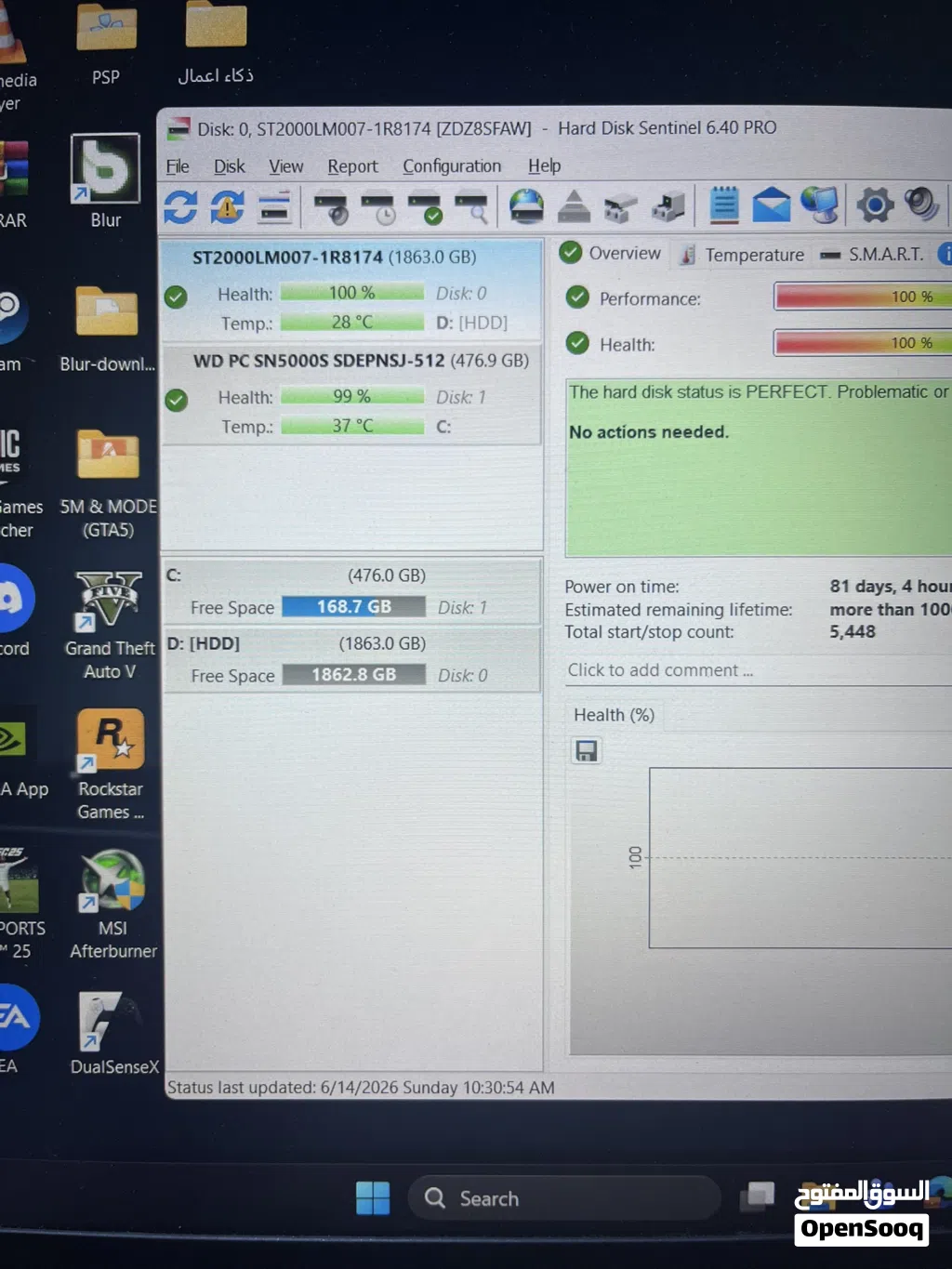Select the ST2000LM007-1R8174 disk entry

coord(351,289)
